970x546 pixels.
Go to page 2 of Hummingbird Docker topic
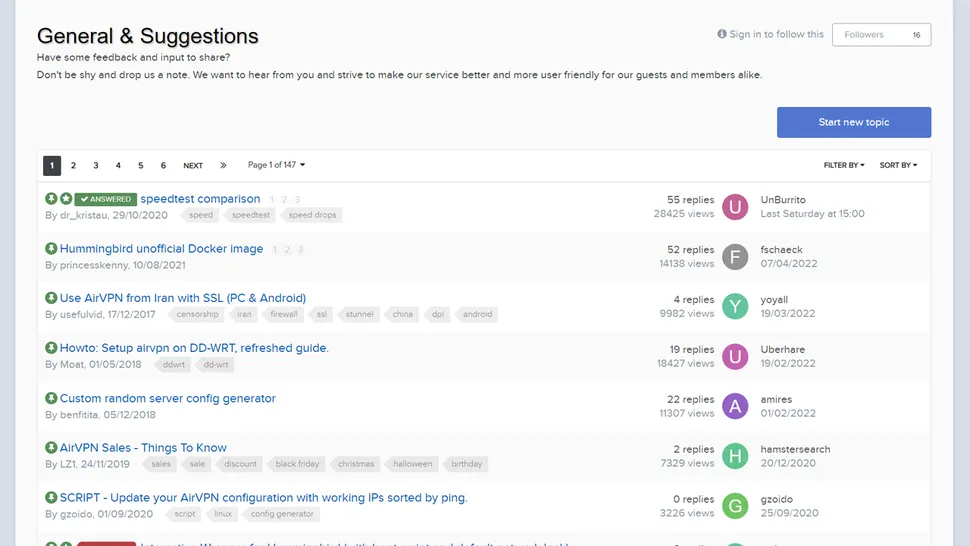point(287,250)
